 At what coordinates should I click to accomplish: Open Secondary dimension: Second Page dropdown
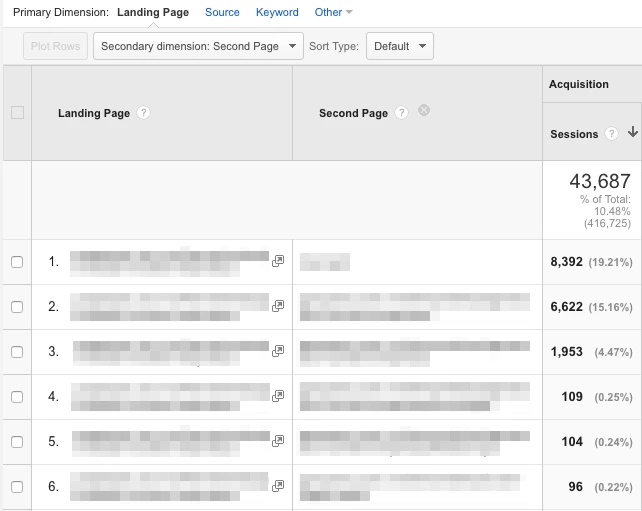tap(198, 46)
